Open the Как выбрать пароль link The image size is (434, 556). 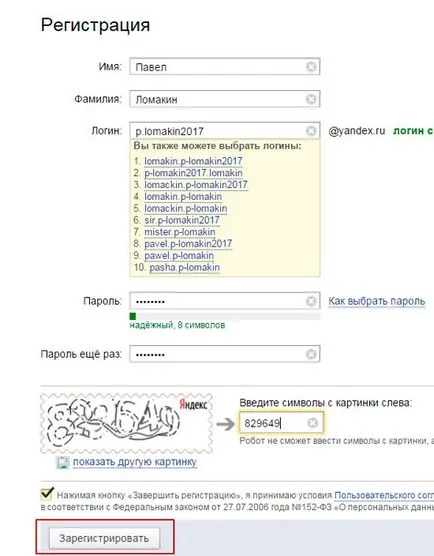coord(377,301)
